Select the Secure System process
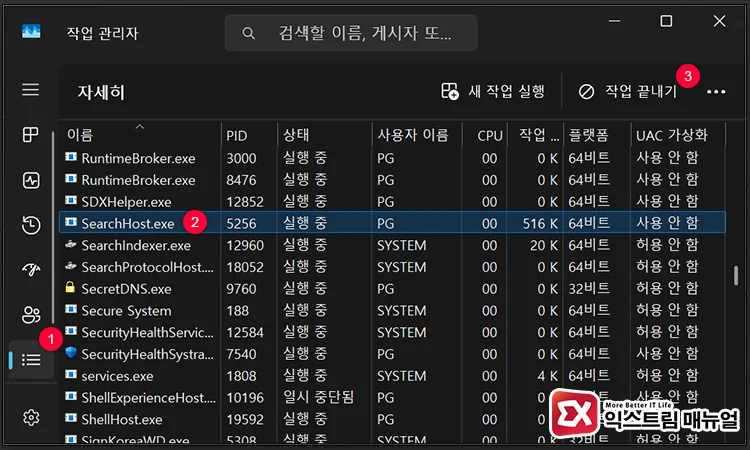The image size is (750, 450). click(392, 311)
